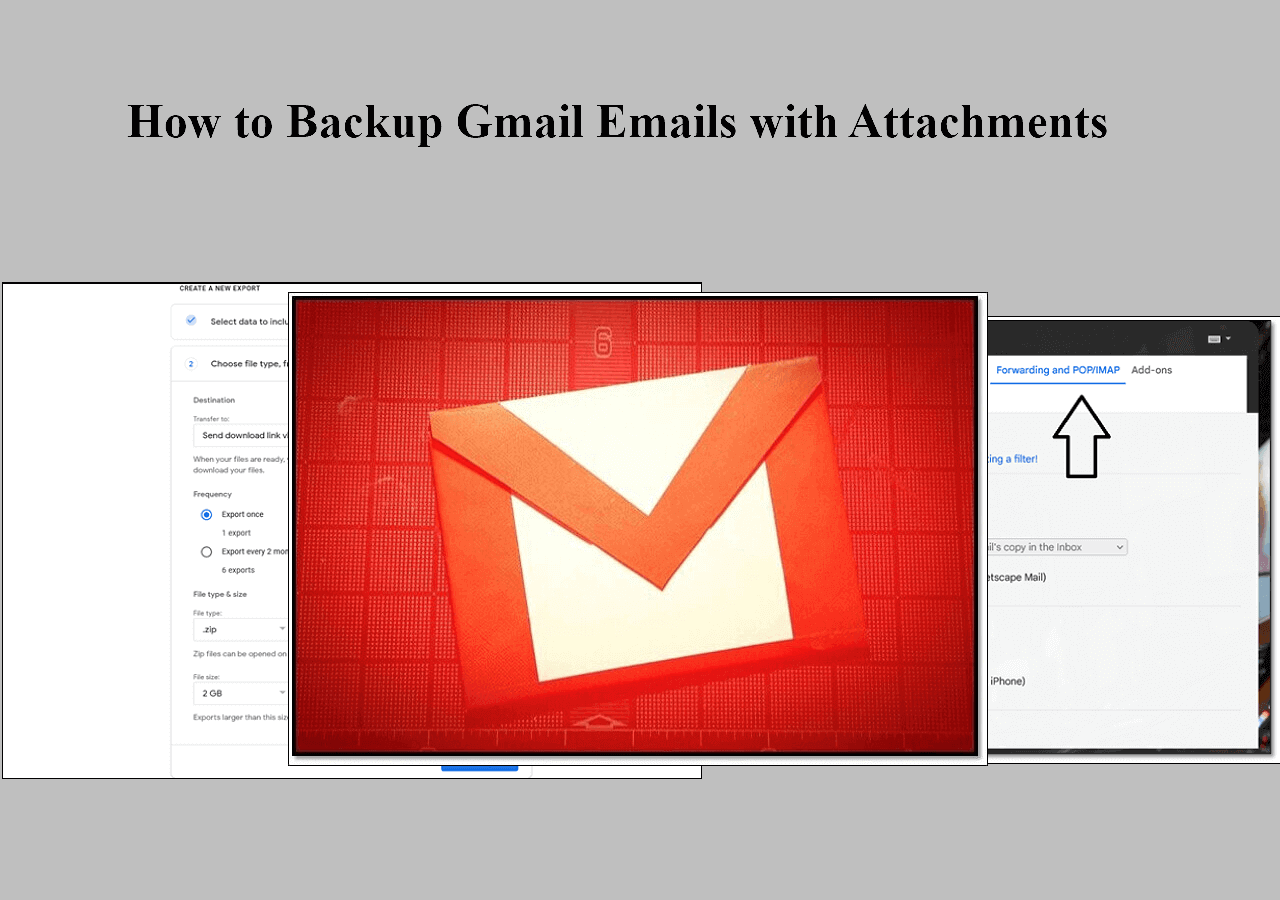Image resolution: width=1280 pixels, height=900 pixels.
Task: Open the Transfer to destination dropdown
Action: 240,436
